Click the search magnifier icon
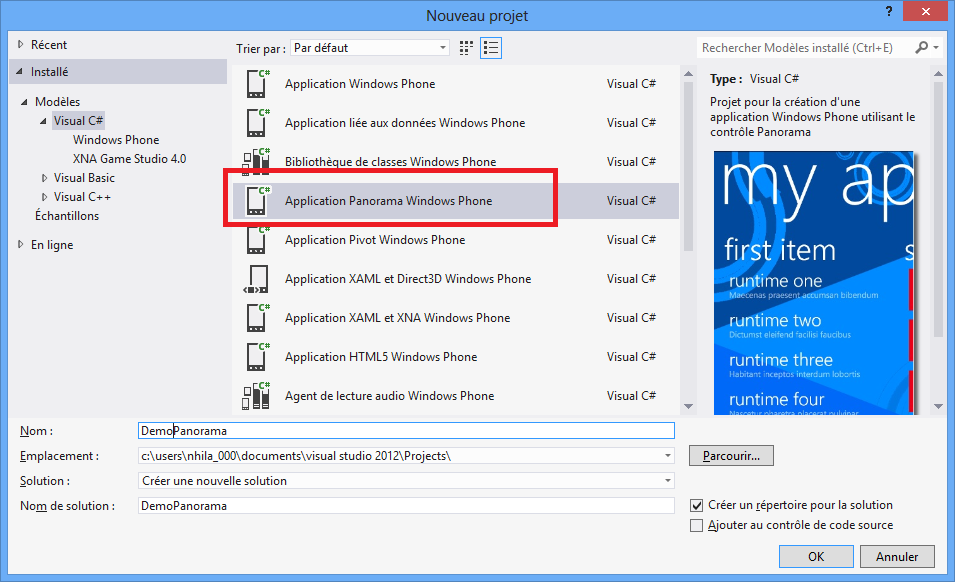The image size is (955, 582). click(921, 47)
